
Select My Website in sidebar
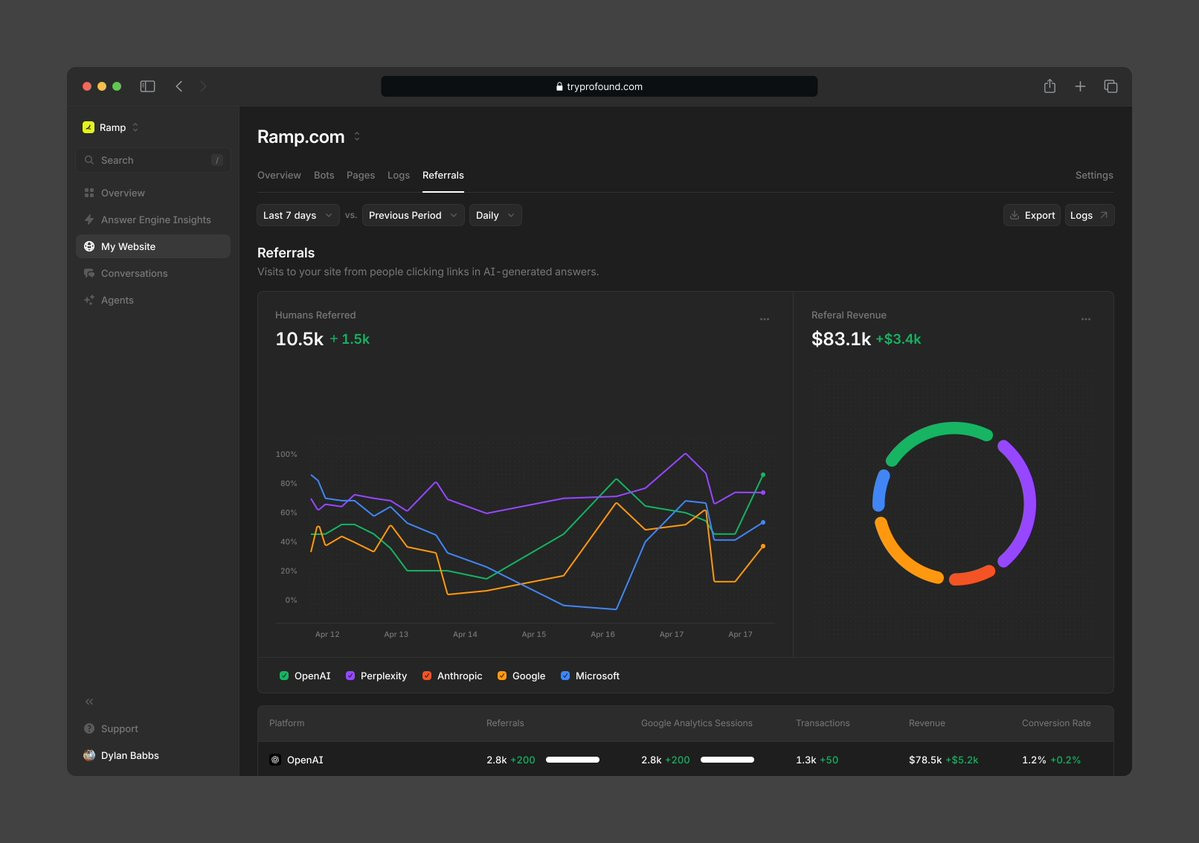pyautogui.click(x=153, y=246)
